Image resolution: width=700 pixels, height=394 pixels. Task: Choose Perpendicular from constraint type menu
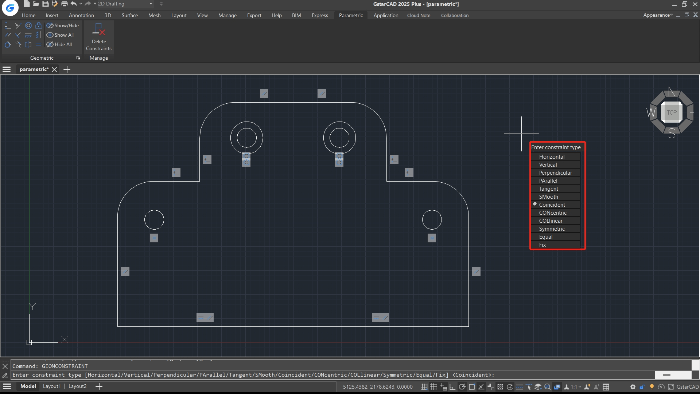[x=556, y=173]
